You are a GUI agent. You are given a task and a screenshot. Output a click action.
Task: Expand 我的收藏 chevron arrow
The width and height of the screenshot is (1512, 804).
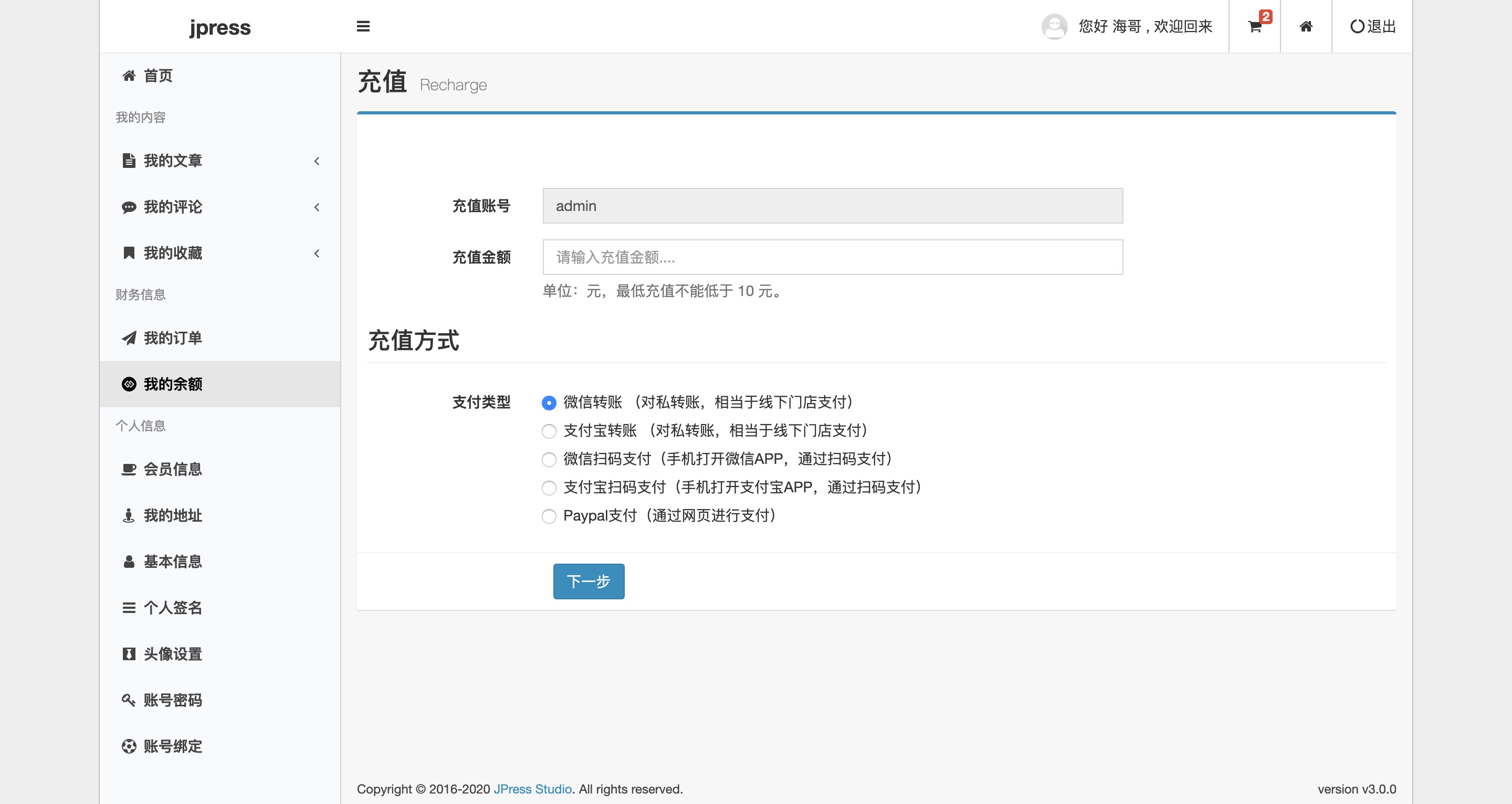pos(317,253)
